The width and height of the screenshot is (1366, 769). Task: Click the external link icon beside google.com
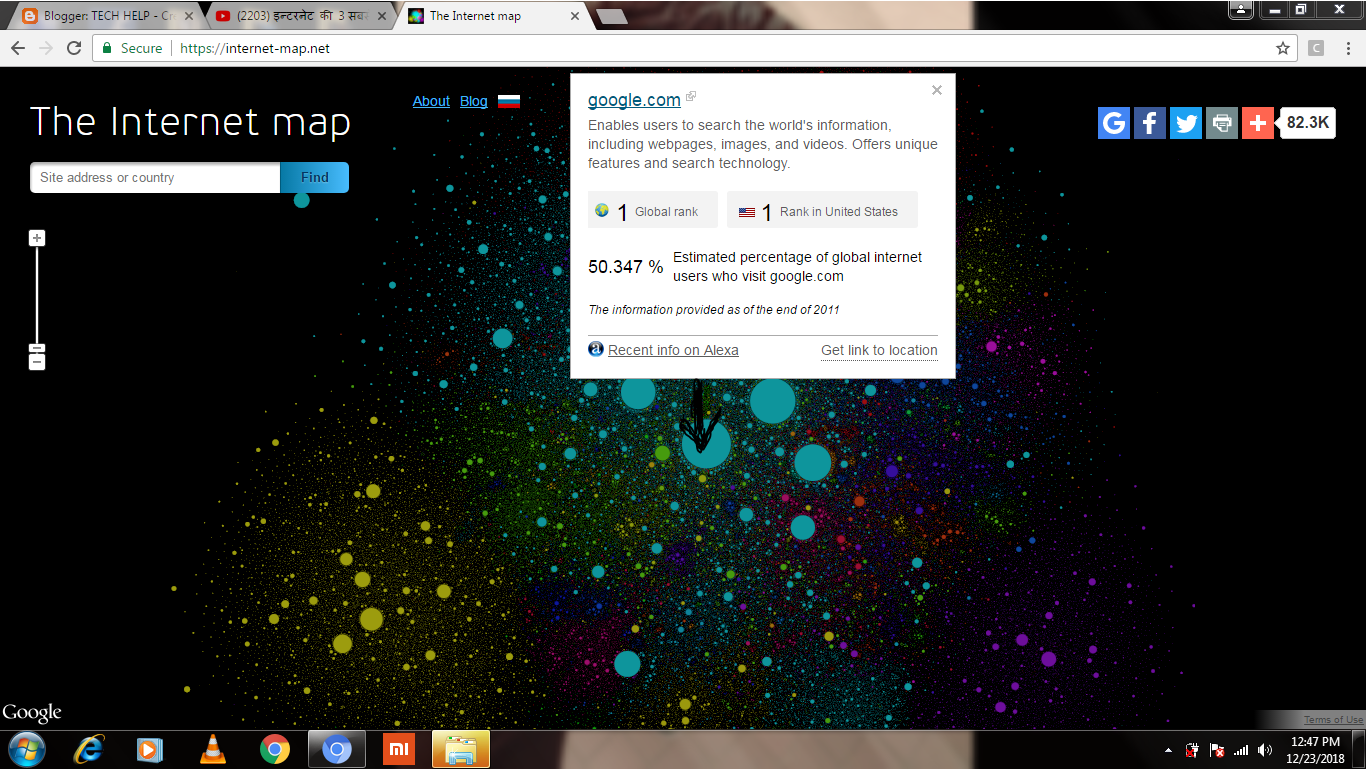point(691,97)
